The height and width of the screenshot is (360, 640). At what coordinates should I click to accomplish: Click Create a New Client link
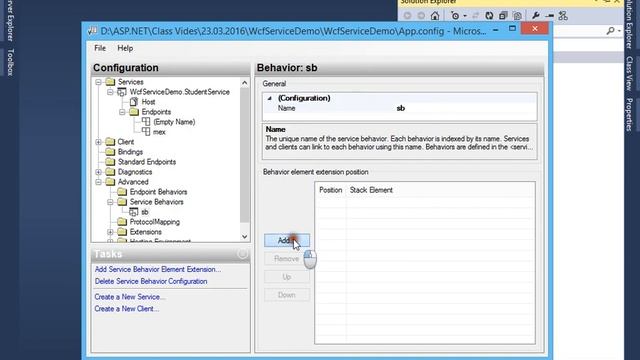coord(127,309)
